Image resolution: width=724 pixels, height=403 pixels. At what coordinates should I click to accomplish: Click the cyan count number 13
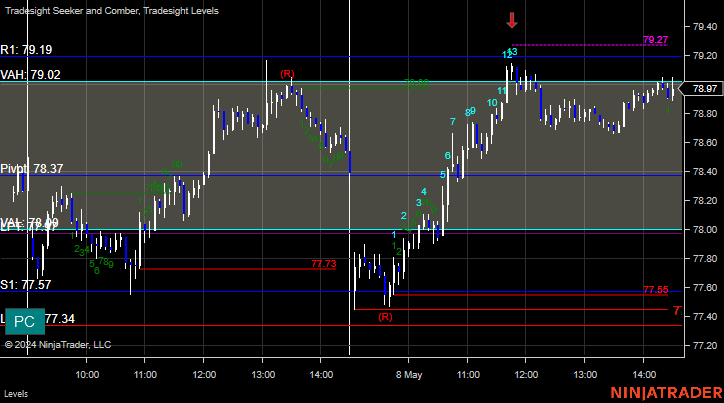click(512, 52)
